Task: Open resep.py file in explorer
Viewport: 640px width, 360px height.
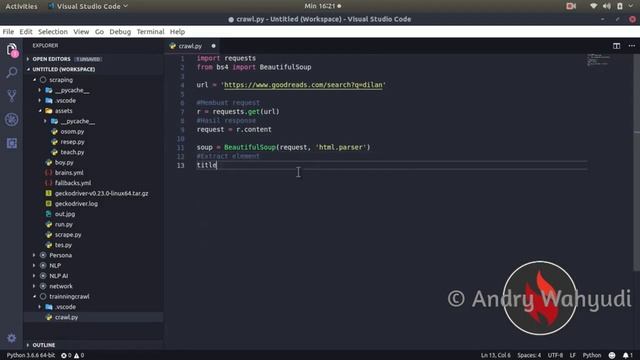Action: click(72, 142)
